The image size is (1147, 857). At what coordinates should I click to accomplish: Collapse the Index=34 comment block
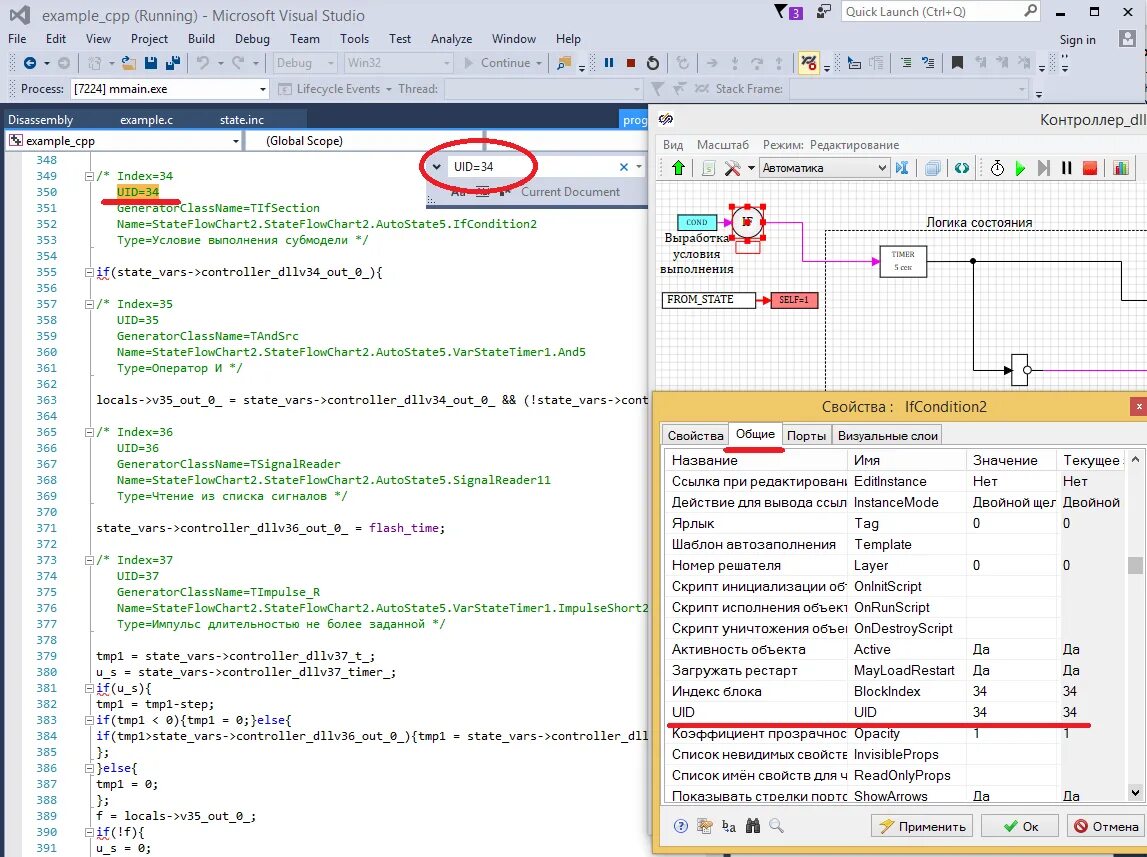89,176
